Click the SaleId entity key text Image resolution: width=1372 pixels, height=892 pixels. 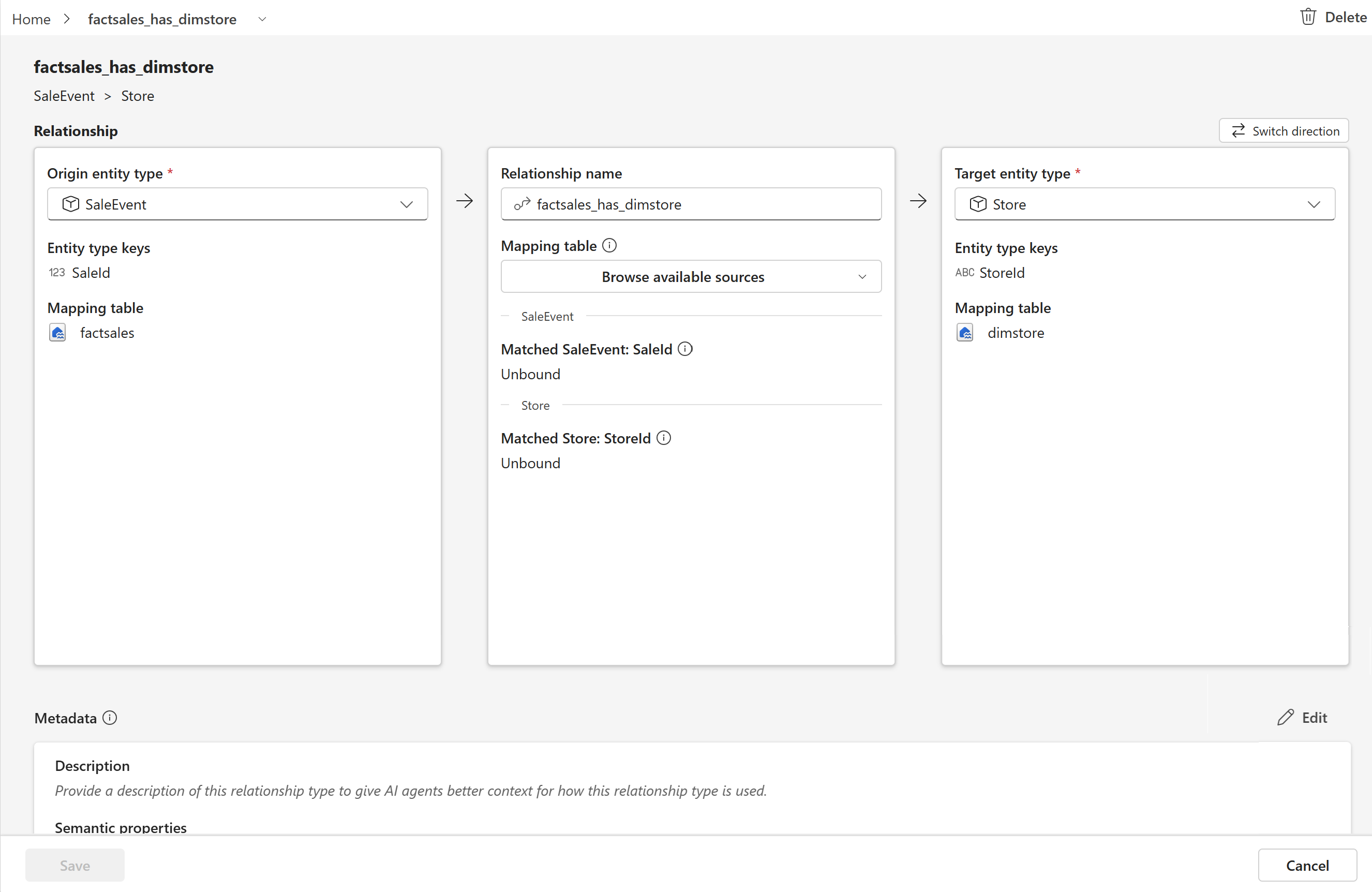91,273
